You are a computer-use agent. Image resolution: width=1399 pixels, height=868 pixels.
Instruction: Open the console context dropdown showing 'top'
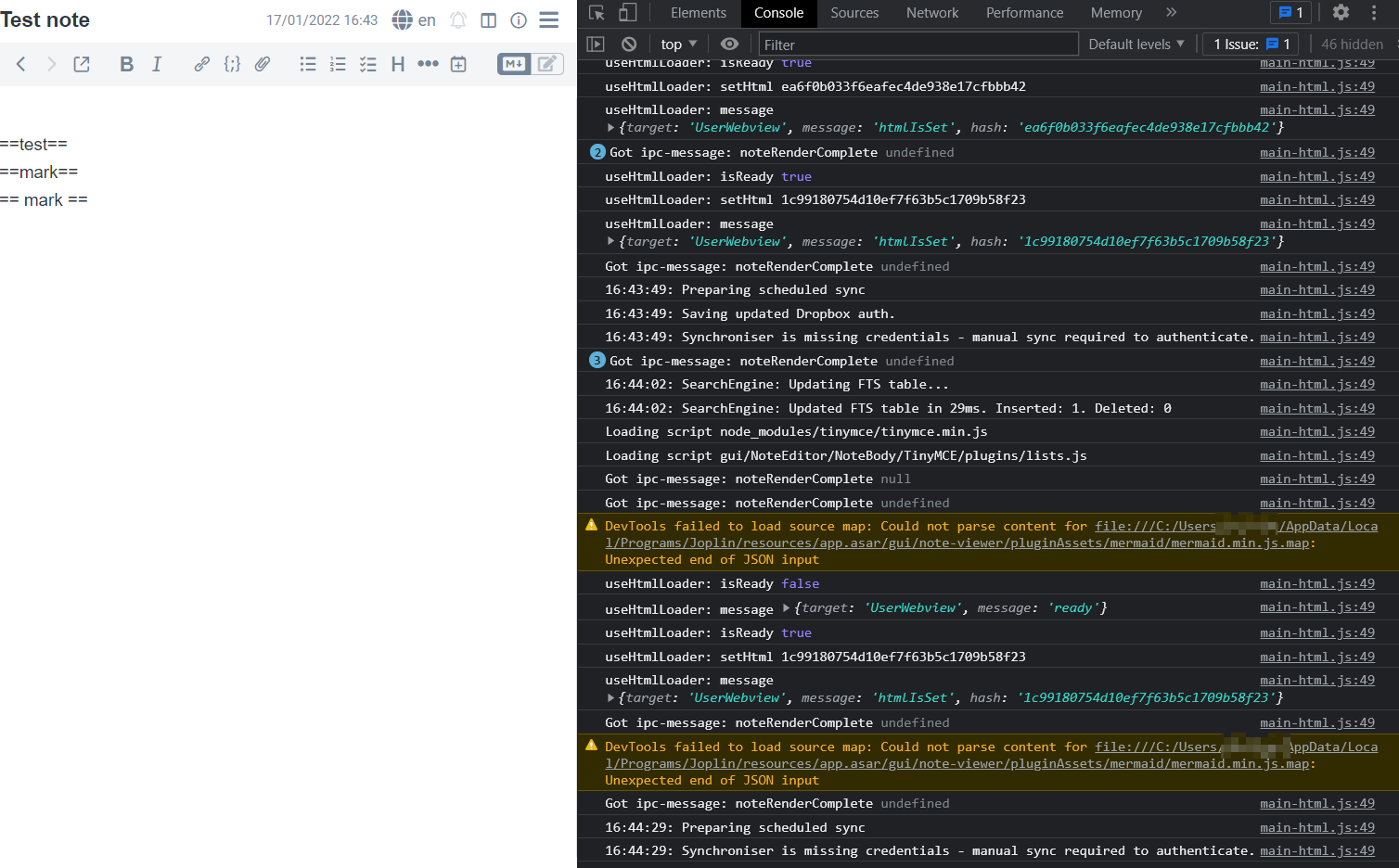pyautogui.click(x=678, y=44)
